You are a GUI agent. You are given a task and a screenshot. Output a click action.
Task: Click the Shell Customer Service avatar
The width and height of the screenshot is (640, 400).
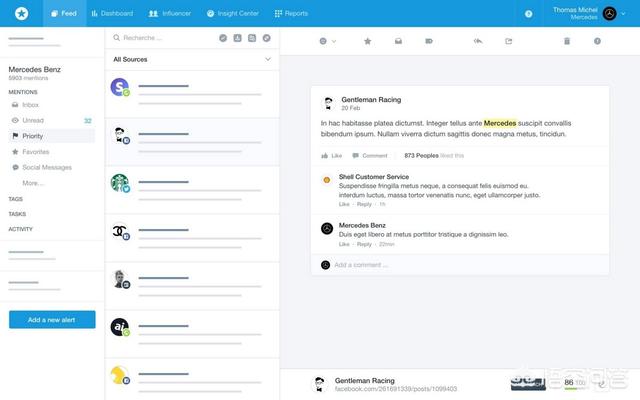click(327, 180)
